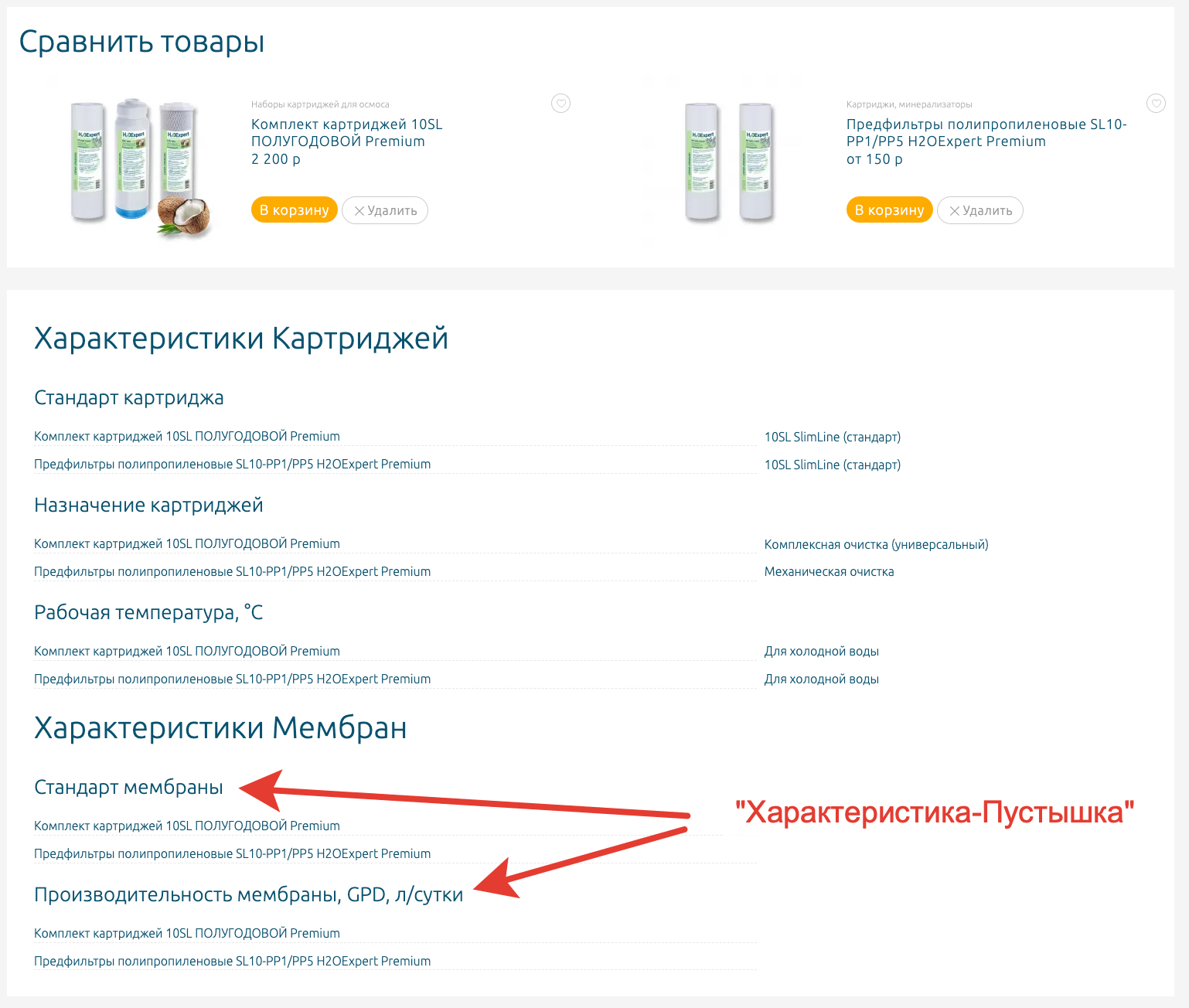1189x1008 pixels.
Task: Click Предфильтры link under Назначение картриджей
Action: (232, 572)
